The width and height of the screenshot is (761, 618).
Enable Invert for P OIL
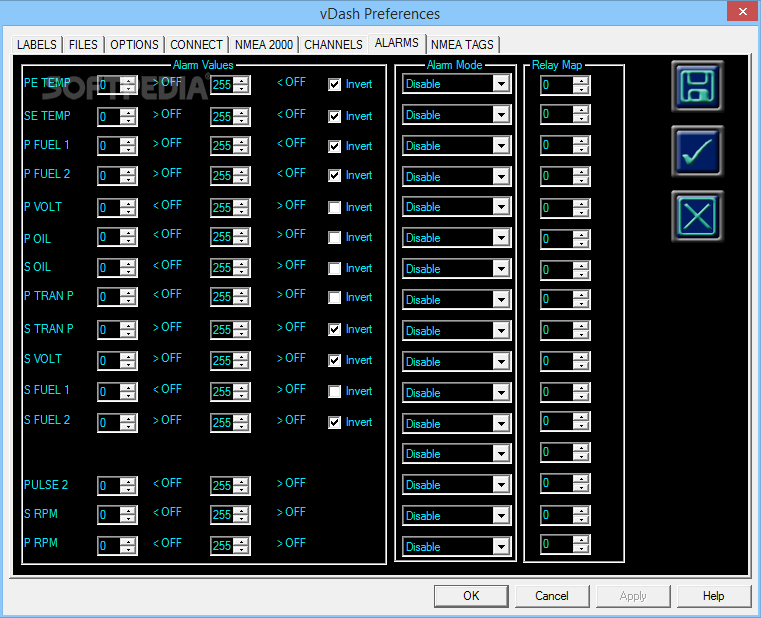334,237
